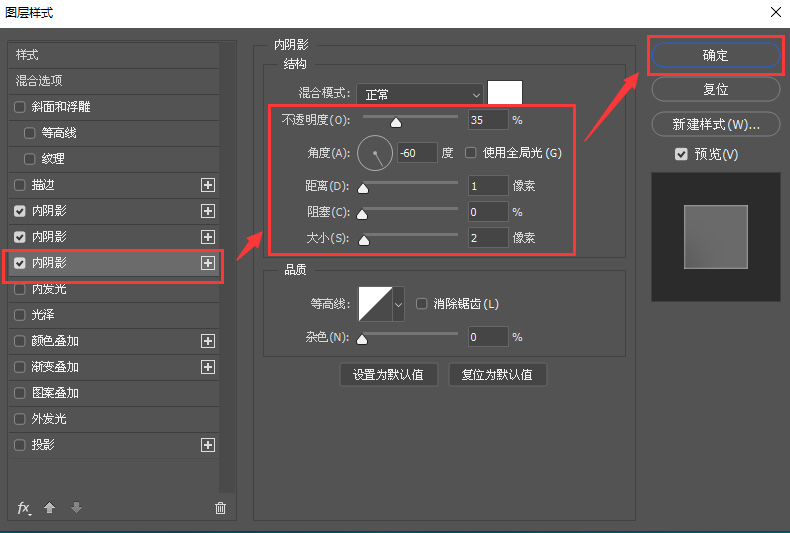The image size is (790, 533).
Task: Select the 描边 effect row label
Action: [x=43, y=185]
